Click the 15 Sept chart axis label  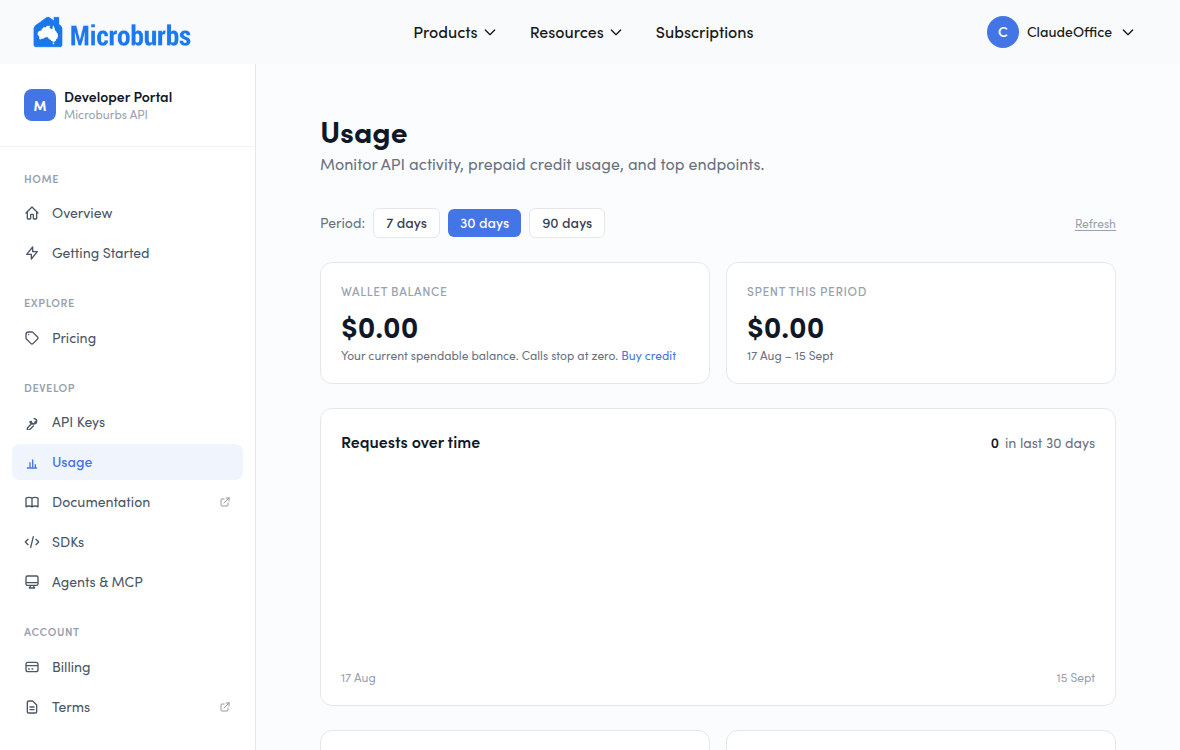1075,678
